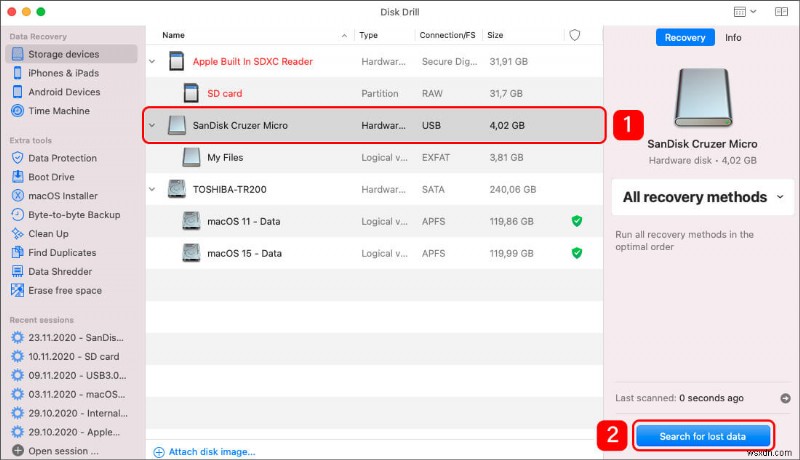800x460 pixels.
Task: Click the SATA connection cell
Action: (433, 189)
